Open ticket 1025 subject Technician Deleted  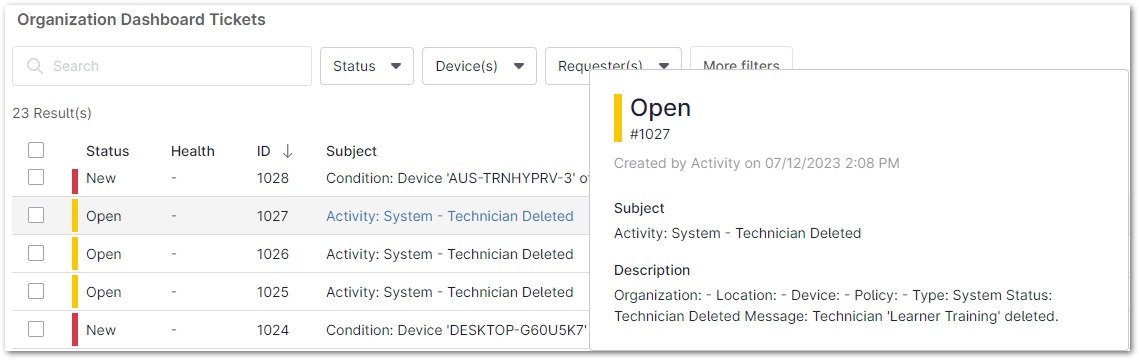[x=450, y=292]
